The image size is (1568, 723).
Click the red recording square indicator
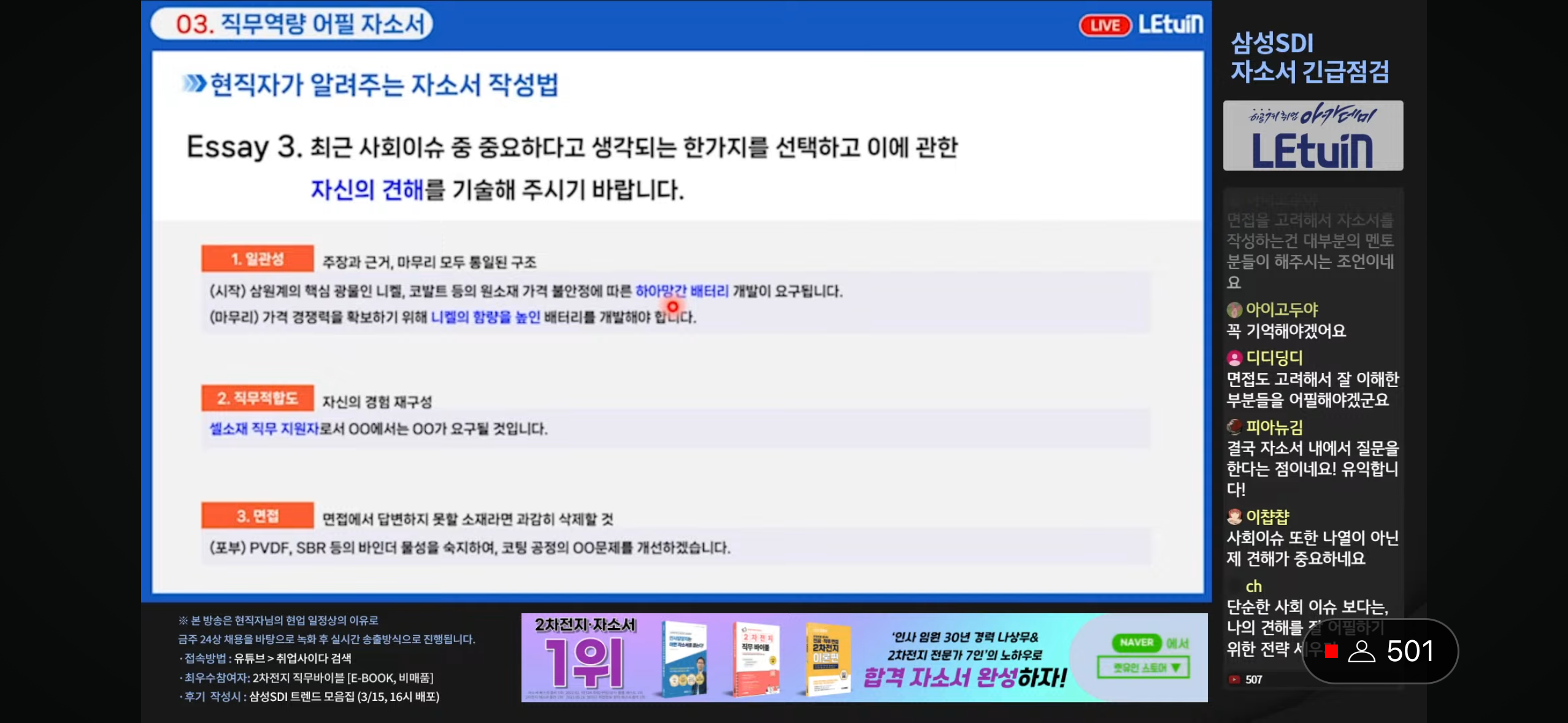(x=1331, y=651)
